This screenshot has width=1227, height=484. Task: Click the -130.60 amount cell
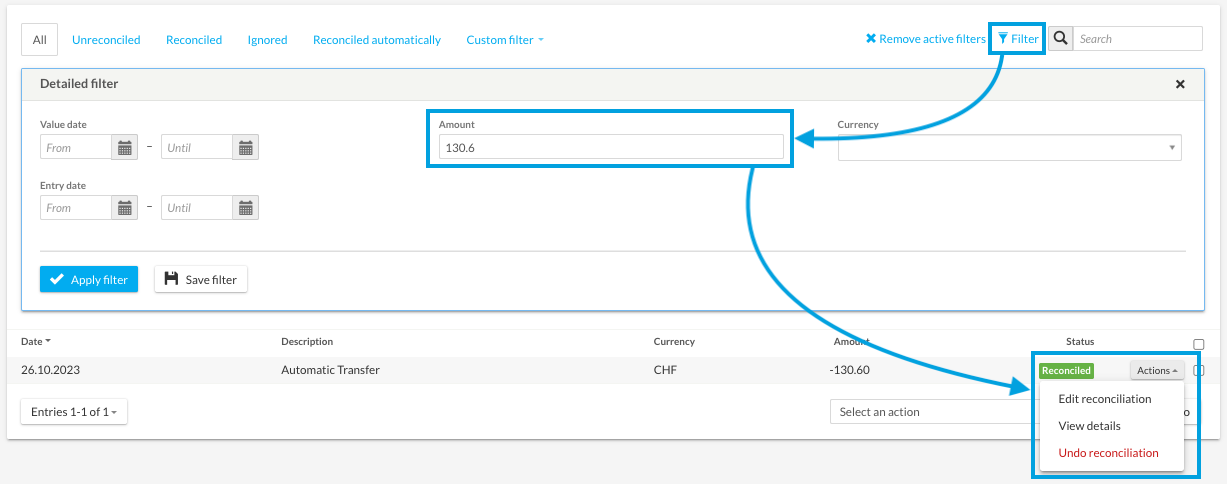pyautogui.click(x=851, y=370)
